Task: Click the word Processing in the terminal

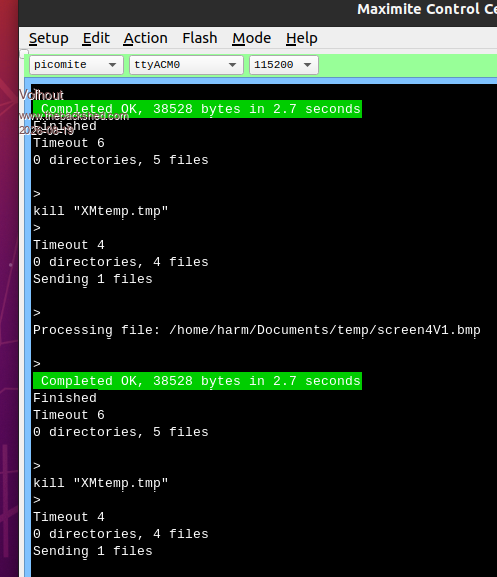Action: pyautogui.click(x=73, y=330)
